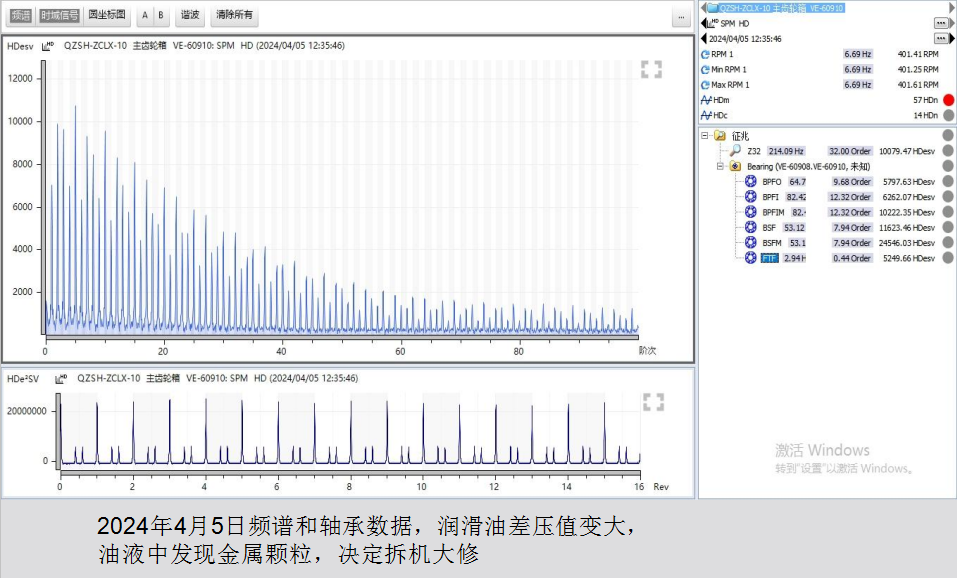Select the BPFO bearing icon

(x=751, y=182)
